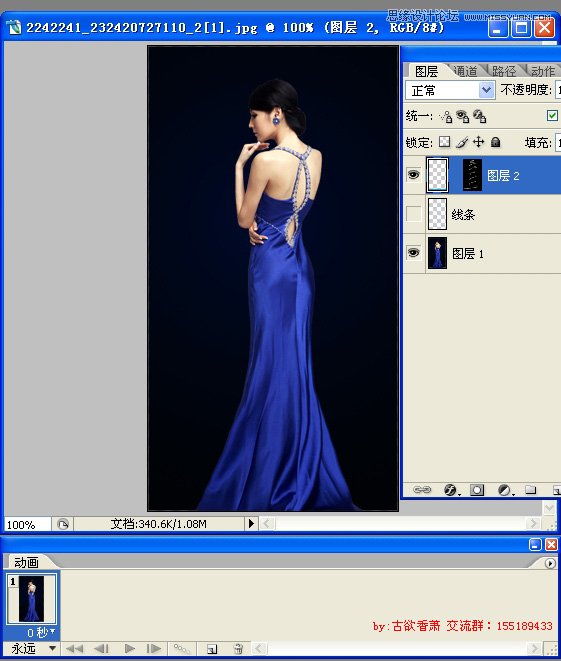Click the lock image pixels brush icon
The image size is (561, 661).
(462, 142)
